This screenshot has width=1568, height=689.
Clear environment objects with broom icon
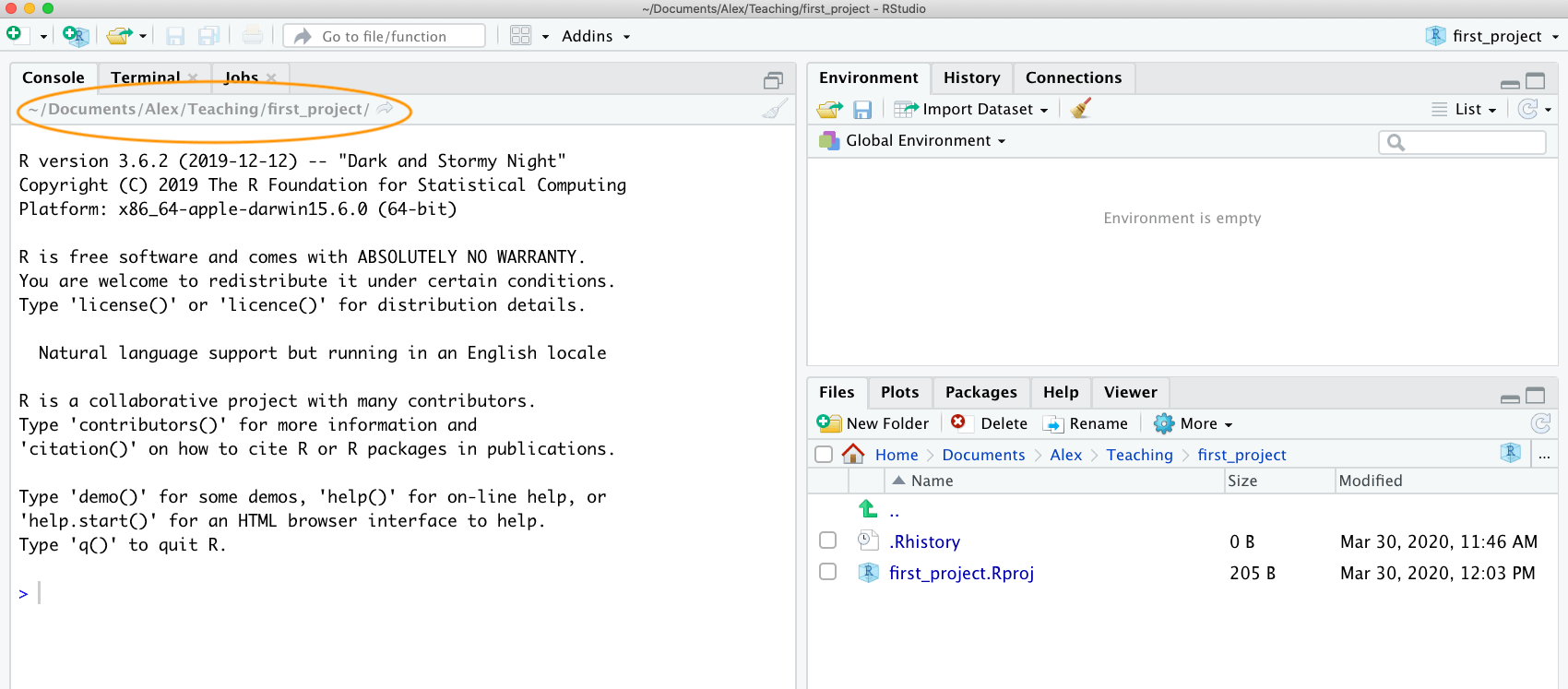pyautogui.click(x=1081, y=109)
